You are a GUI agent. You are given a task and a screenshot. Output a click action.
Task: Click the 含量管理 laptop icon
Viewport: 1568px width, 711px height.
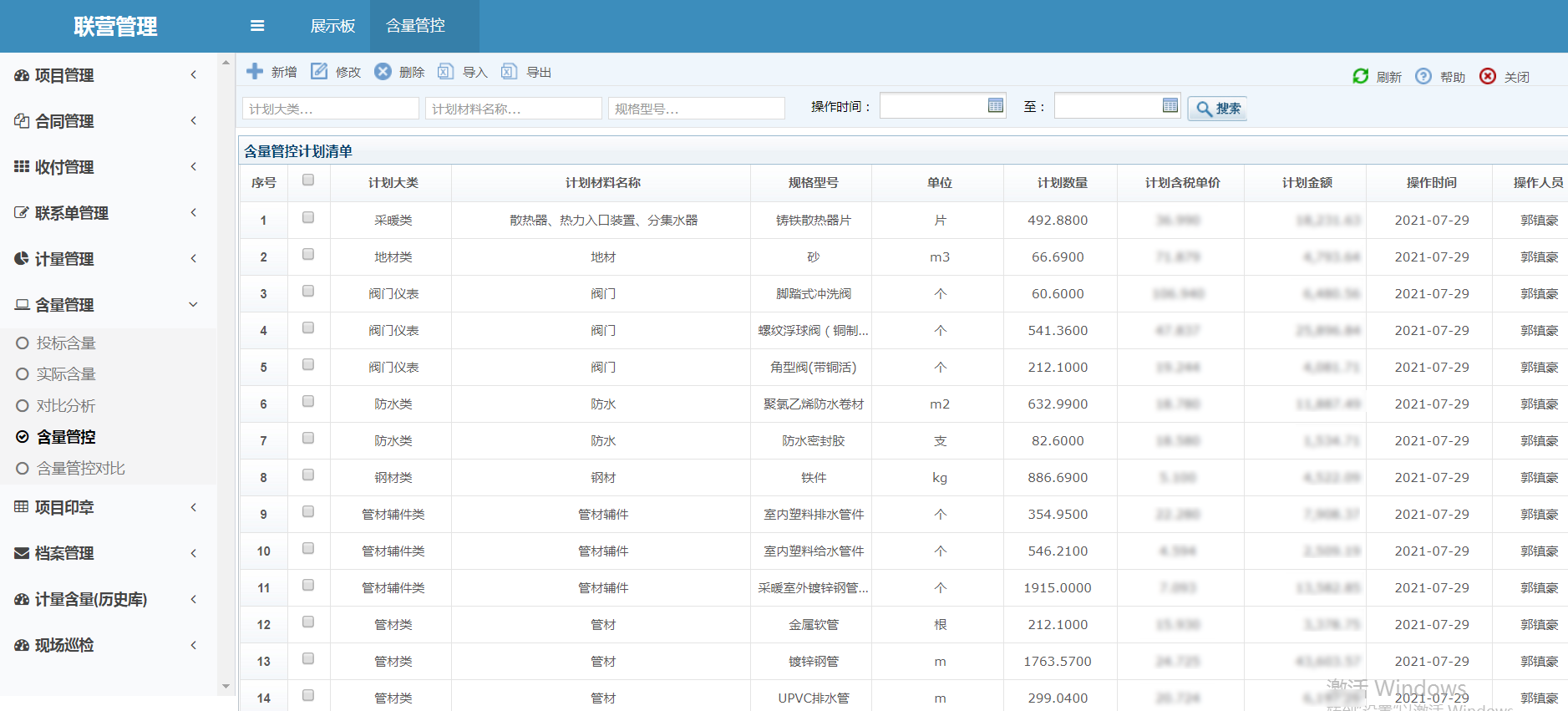[22, 305]
